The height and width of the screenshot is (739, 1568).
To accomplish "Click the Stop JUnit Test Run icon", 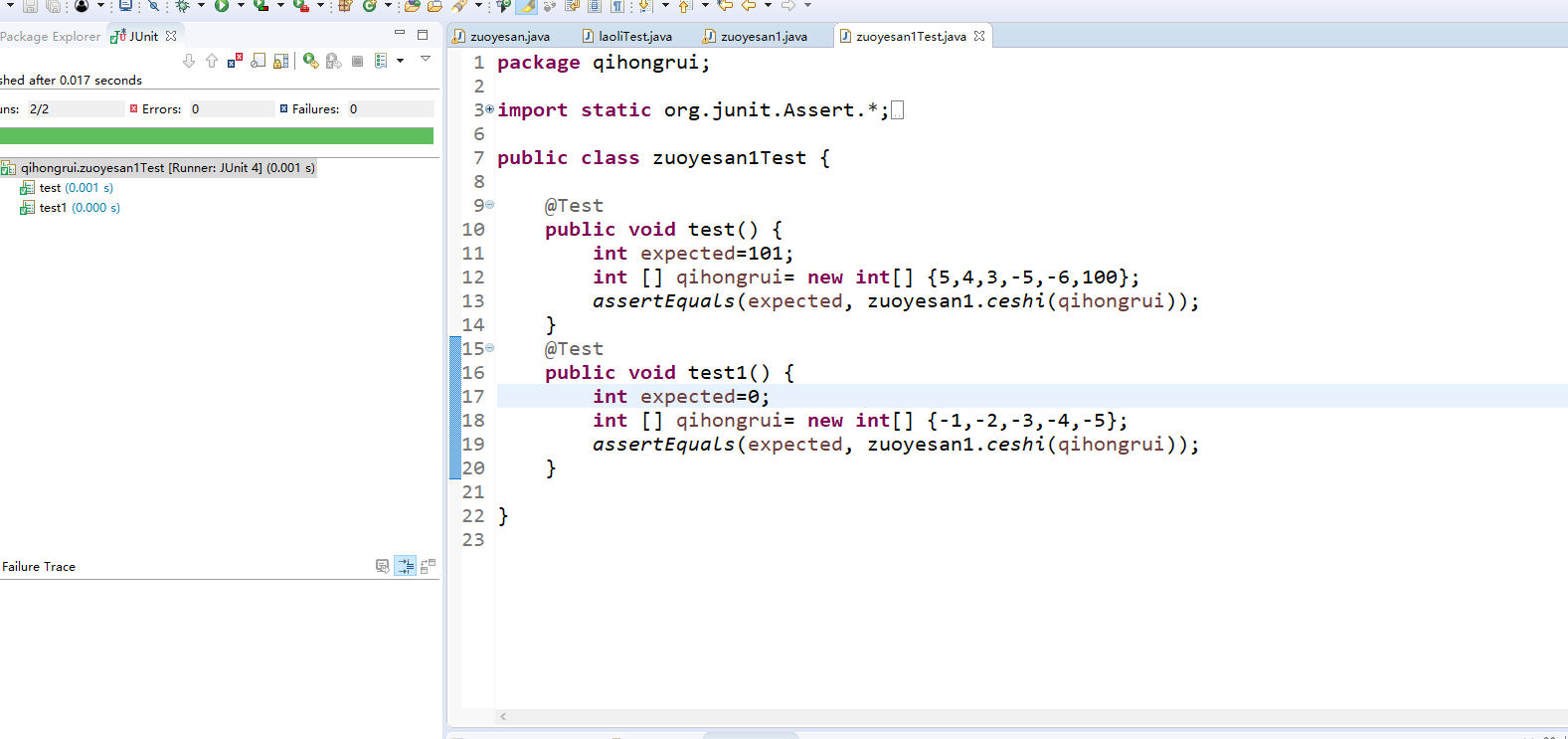I will click(x=357, y=61).
